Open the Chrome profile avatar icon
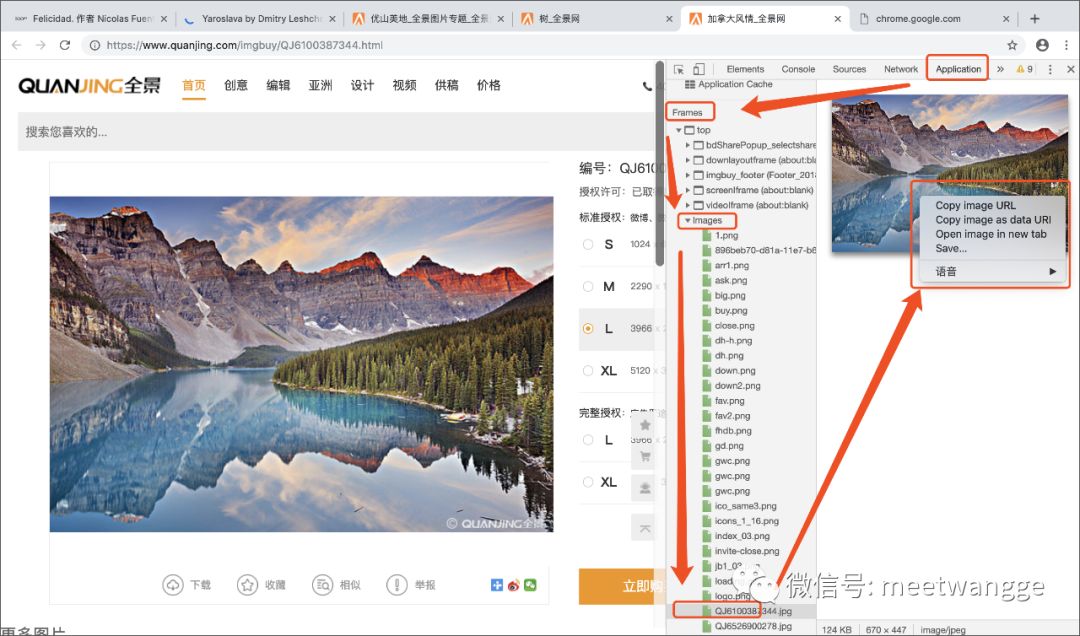 1041,45
